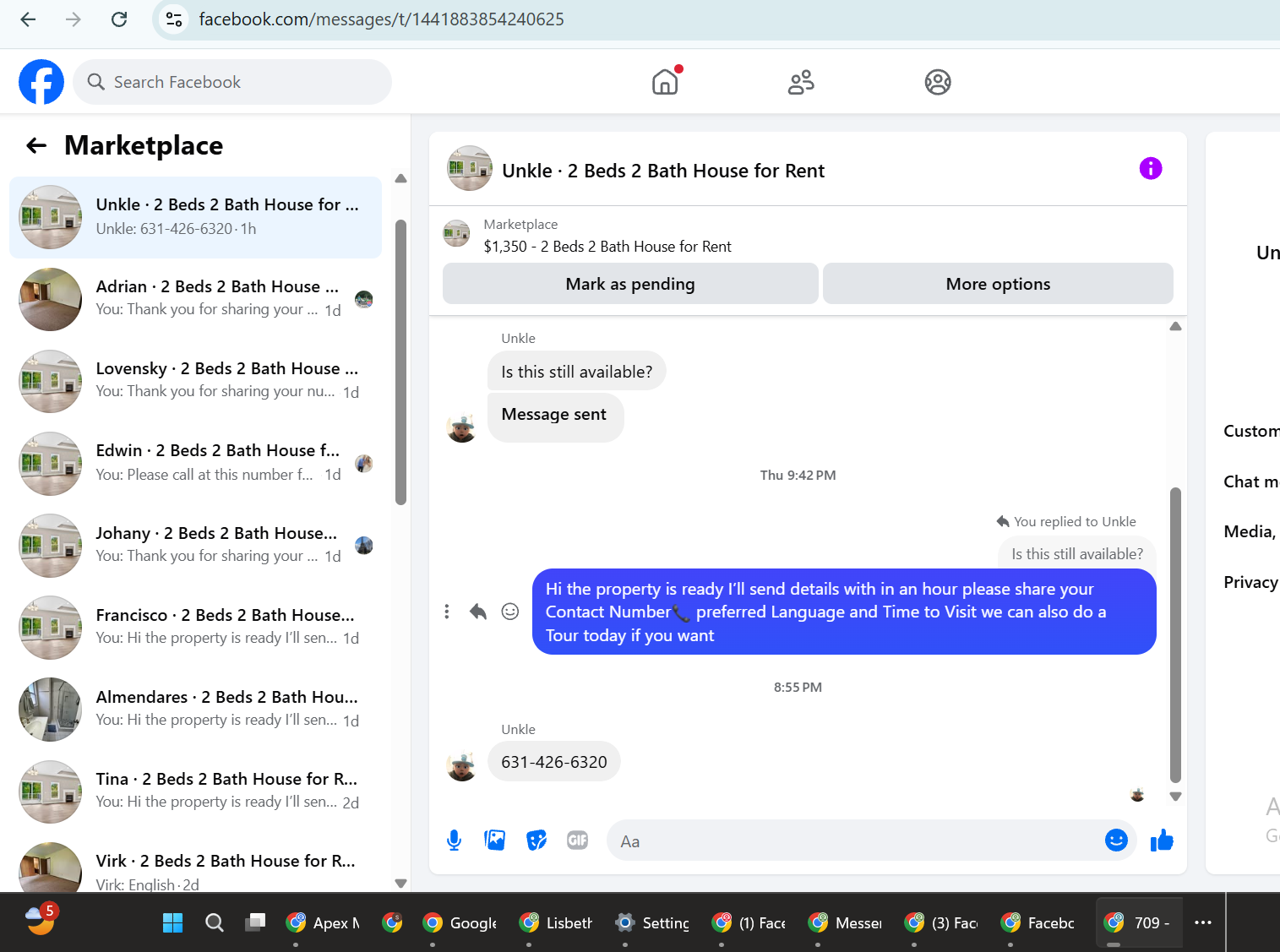Open conversation info purple icon

(x=1151, y=168)
